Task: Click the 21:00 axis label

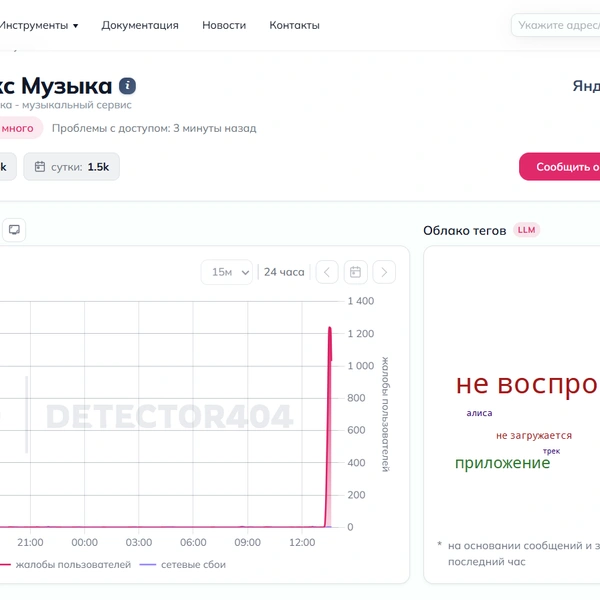Action: point(30,542)
